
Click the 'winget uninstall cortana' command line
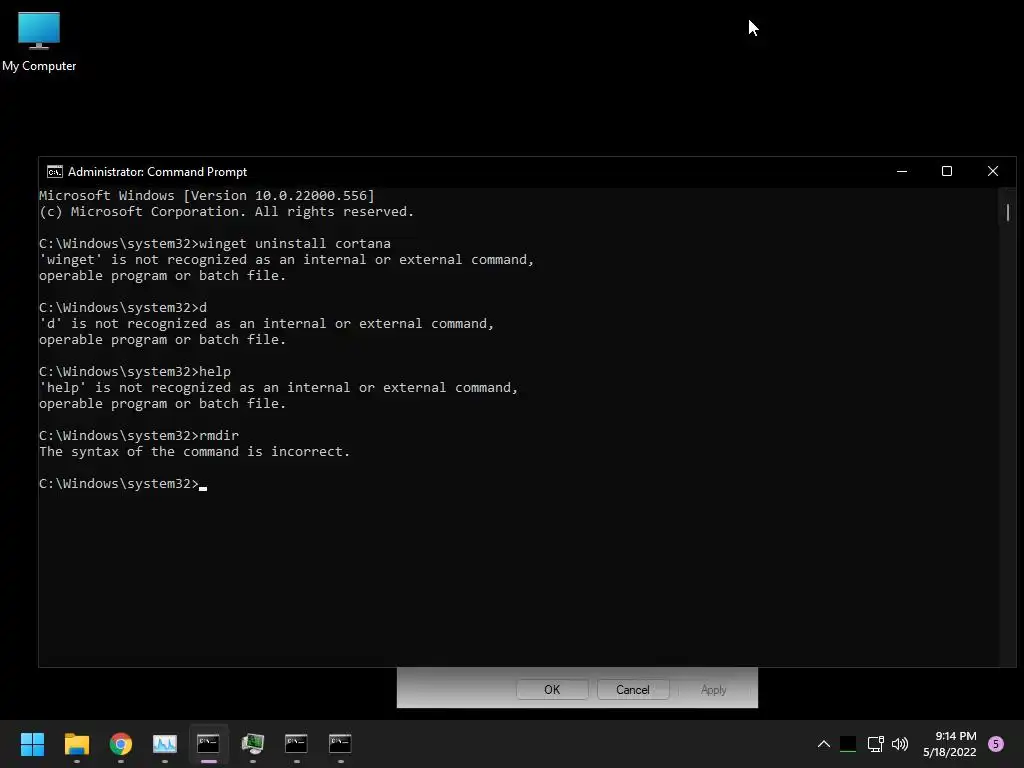point(215,244)
